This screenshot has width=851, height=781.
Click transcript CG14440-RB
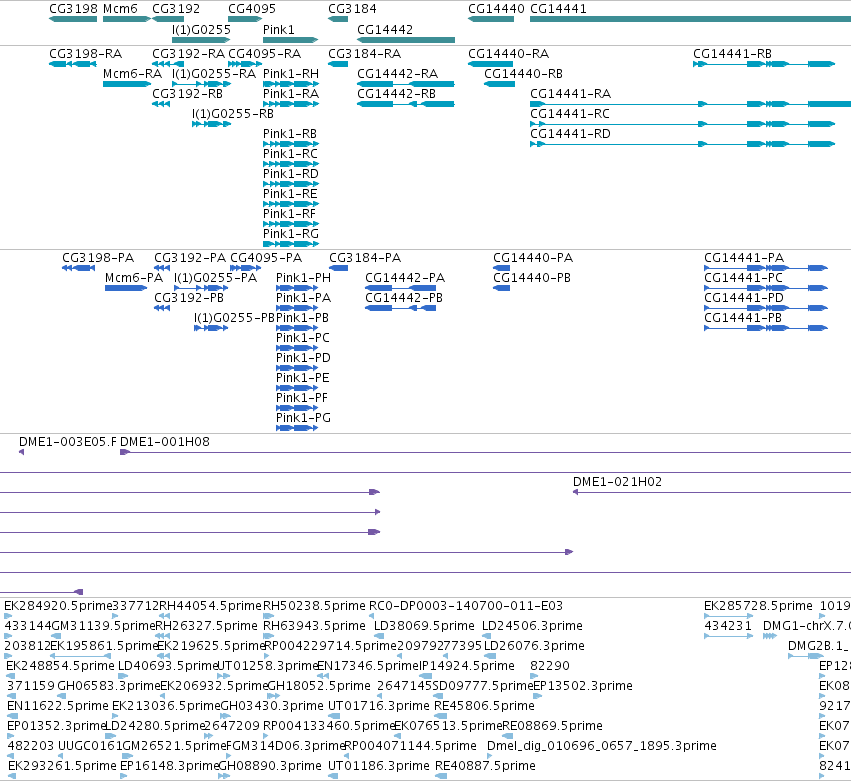pos(523,73)
